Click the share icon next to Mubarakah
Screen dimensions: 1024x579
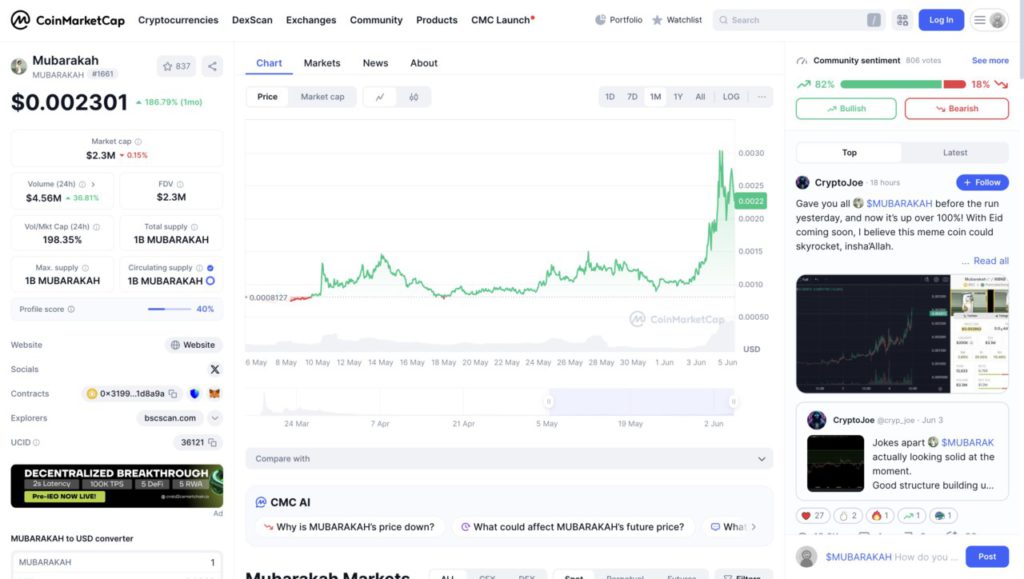coord(212,66)
